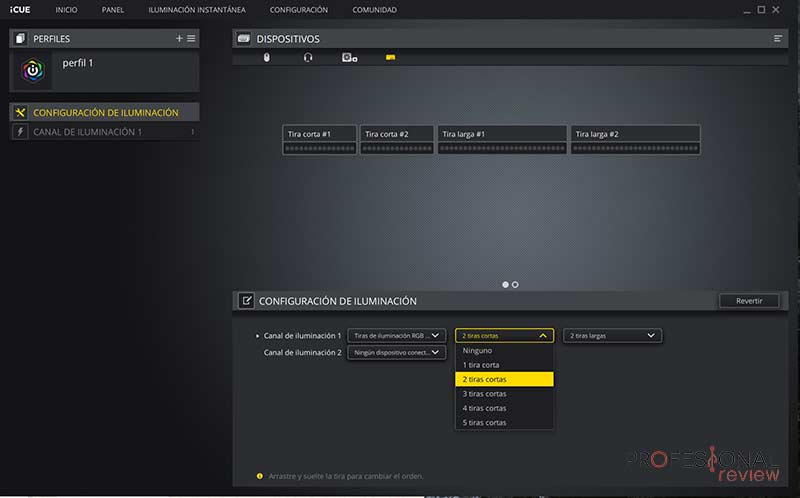Go to second device page dot
800x498 pixels.
tap(515, 285)
